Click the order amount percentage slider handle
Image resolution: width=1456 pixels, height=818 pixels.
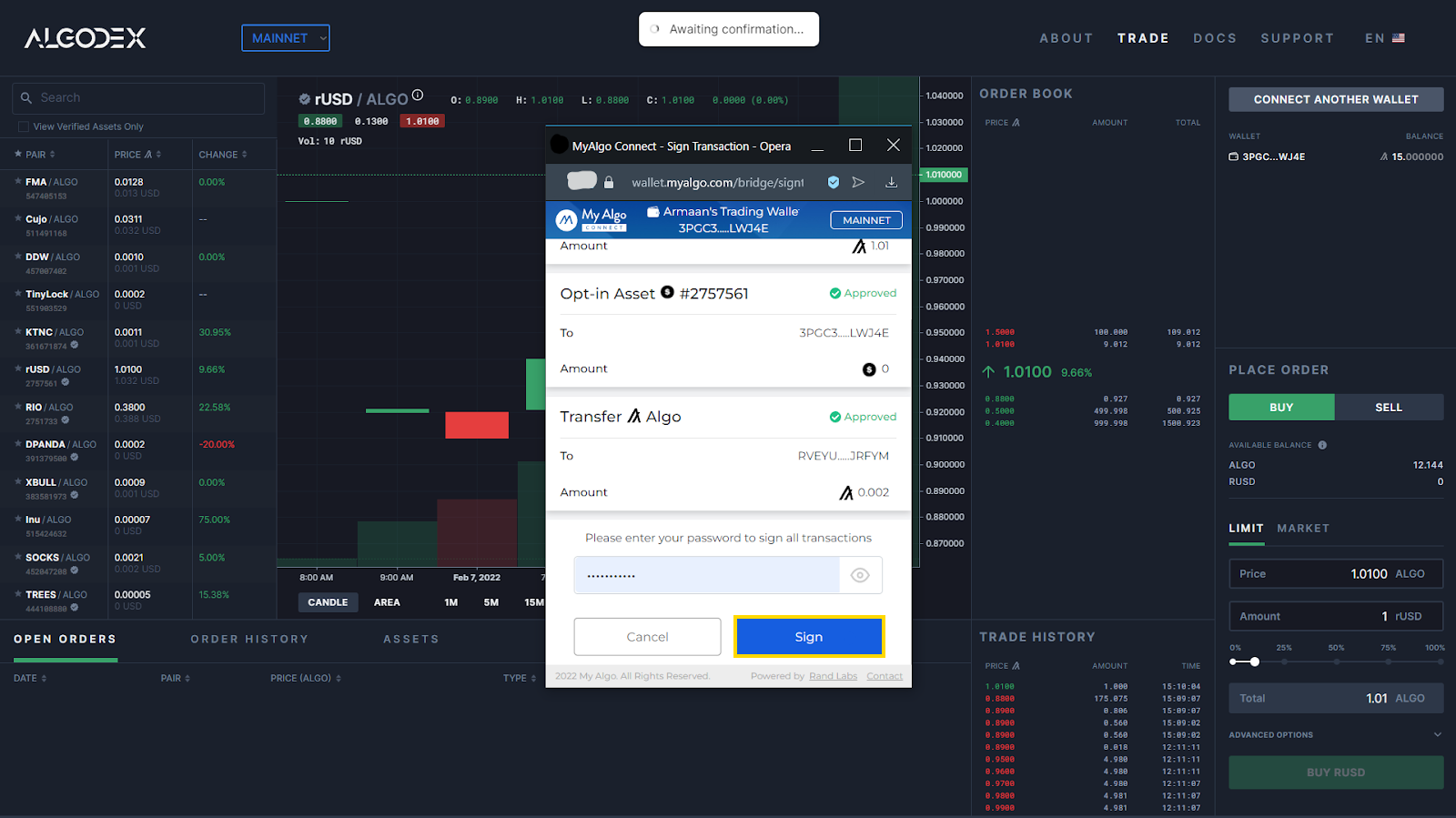(1254, 661)
